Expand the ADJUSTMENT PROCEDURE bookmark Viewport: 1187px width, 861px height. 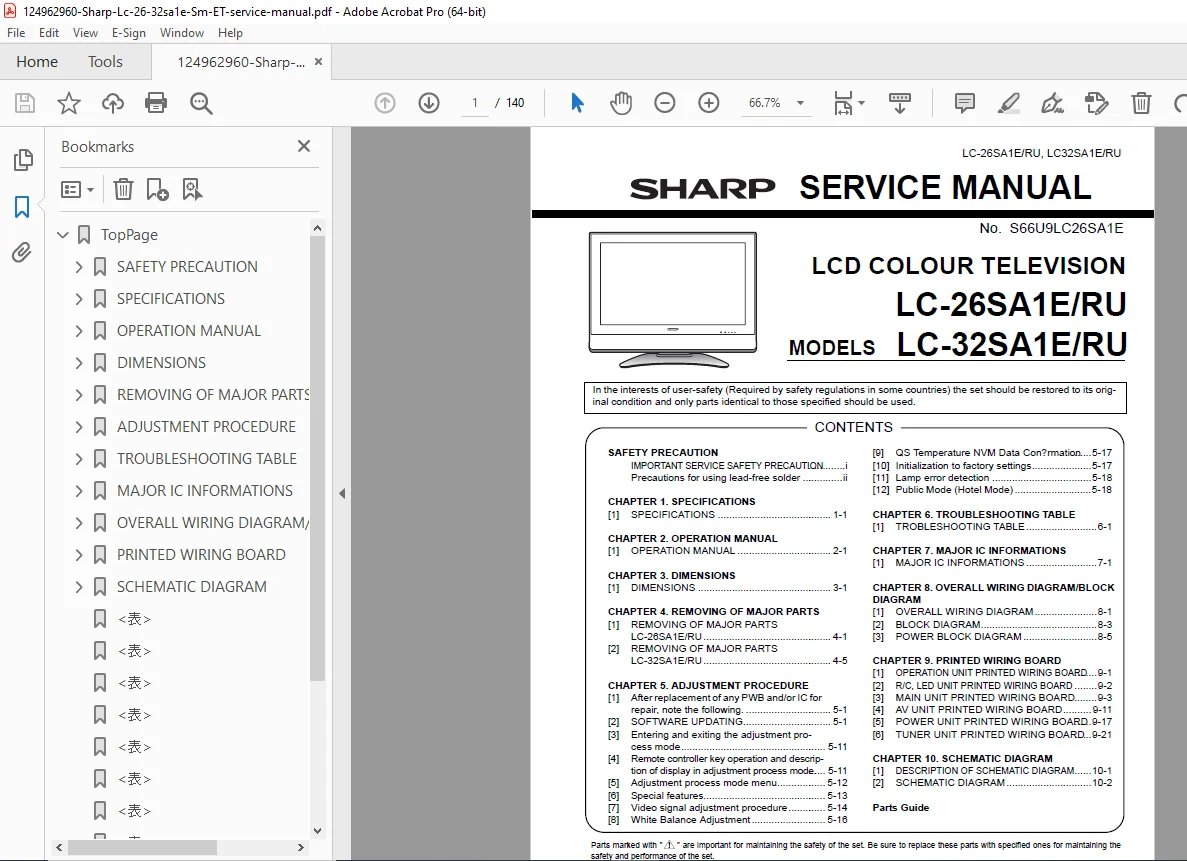(79, 427)
